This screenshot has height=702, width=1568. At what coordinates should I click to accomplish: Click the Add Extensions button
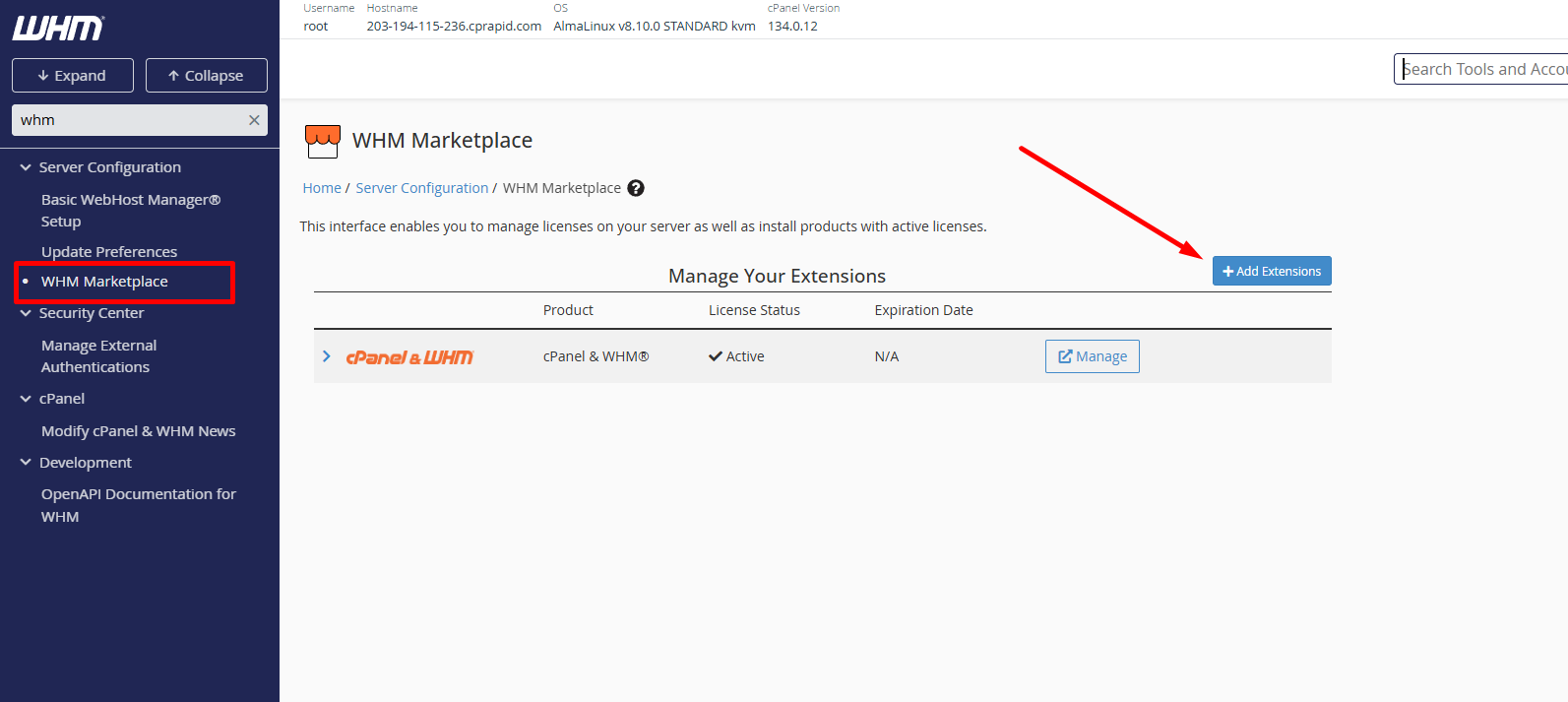click(1271, 271)
